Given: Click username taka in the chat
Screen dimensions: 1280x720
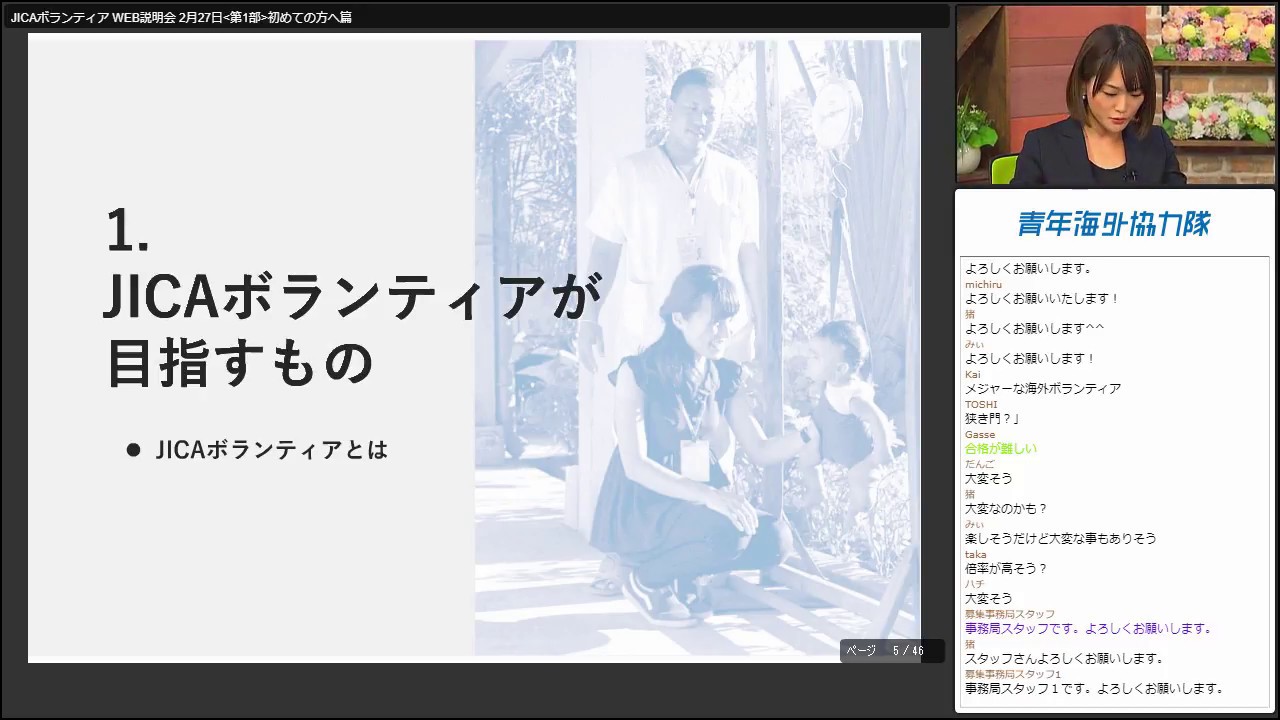Looking at the screenshot, I should pyautogui.click(x=976, y=554).
